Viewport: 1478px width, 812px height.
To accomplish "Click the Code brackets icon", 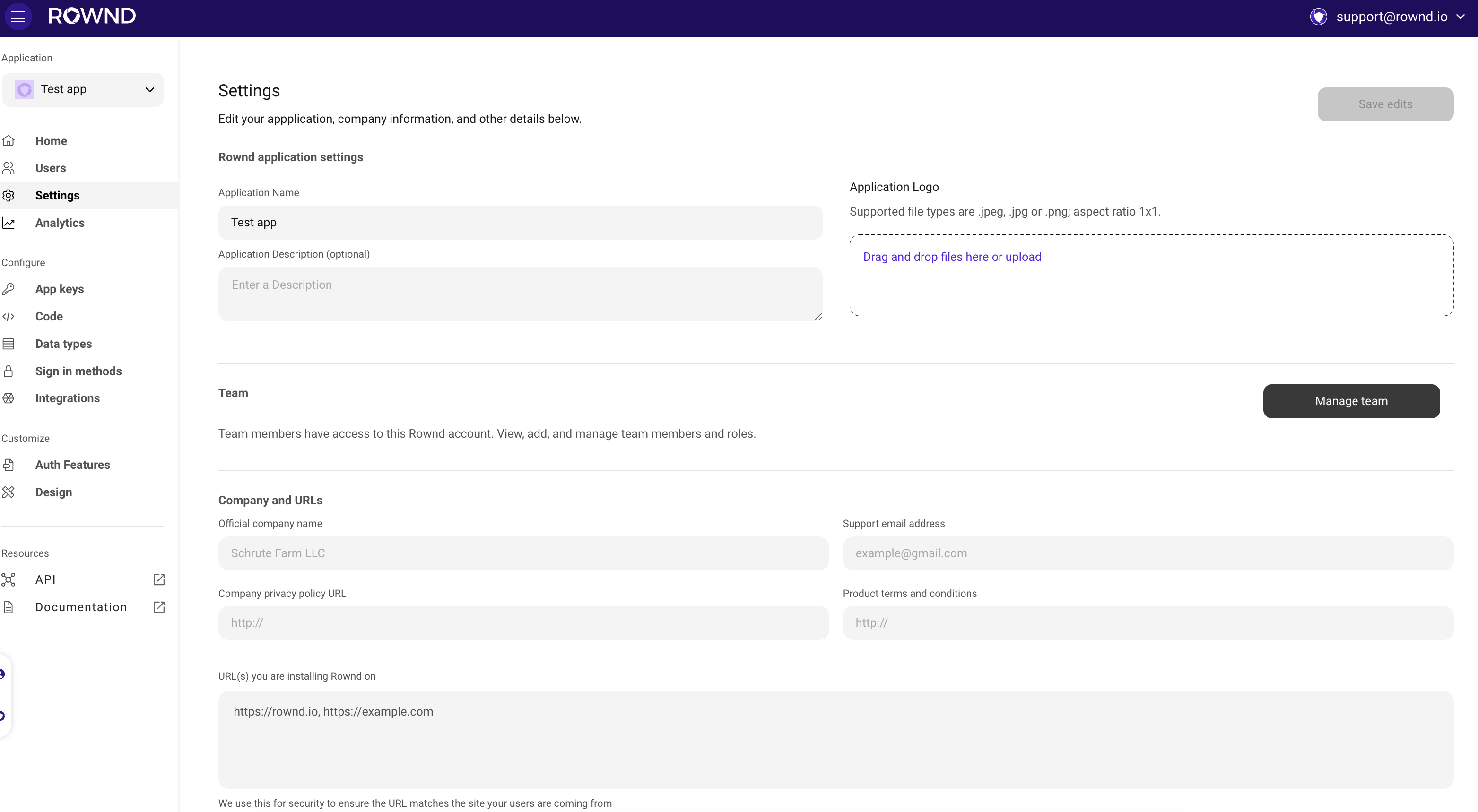I will pyautogui.click(x=9, y=317).
